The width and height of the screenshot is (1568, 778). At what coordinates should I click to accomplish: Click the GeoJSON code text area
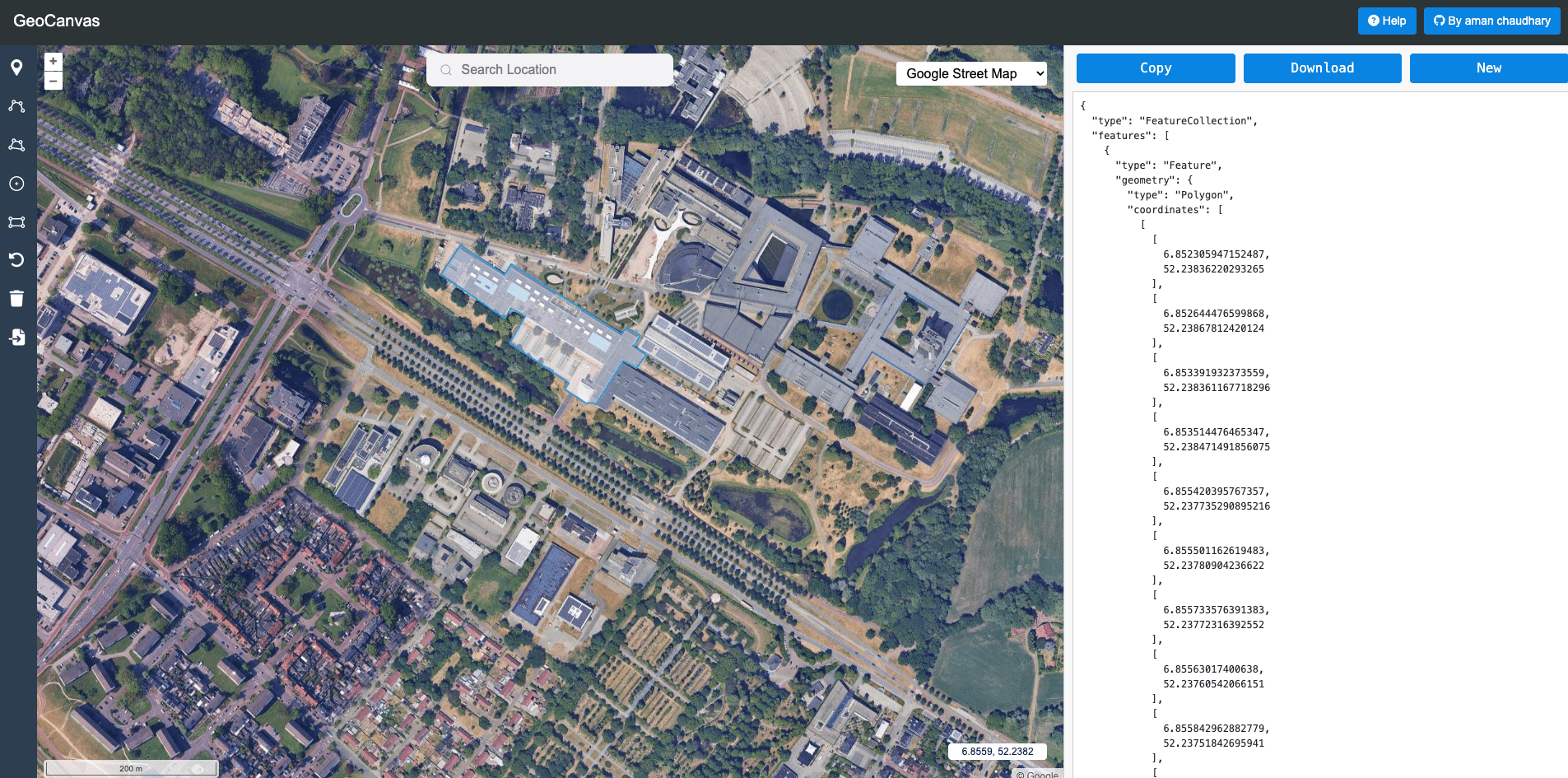pyautogui.click(x=1317, y=412)
